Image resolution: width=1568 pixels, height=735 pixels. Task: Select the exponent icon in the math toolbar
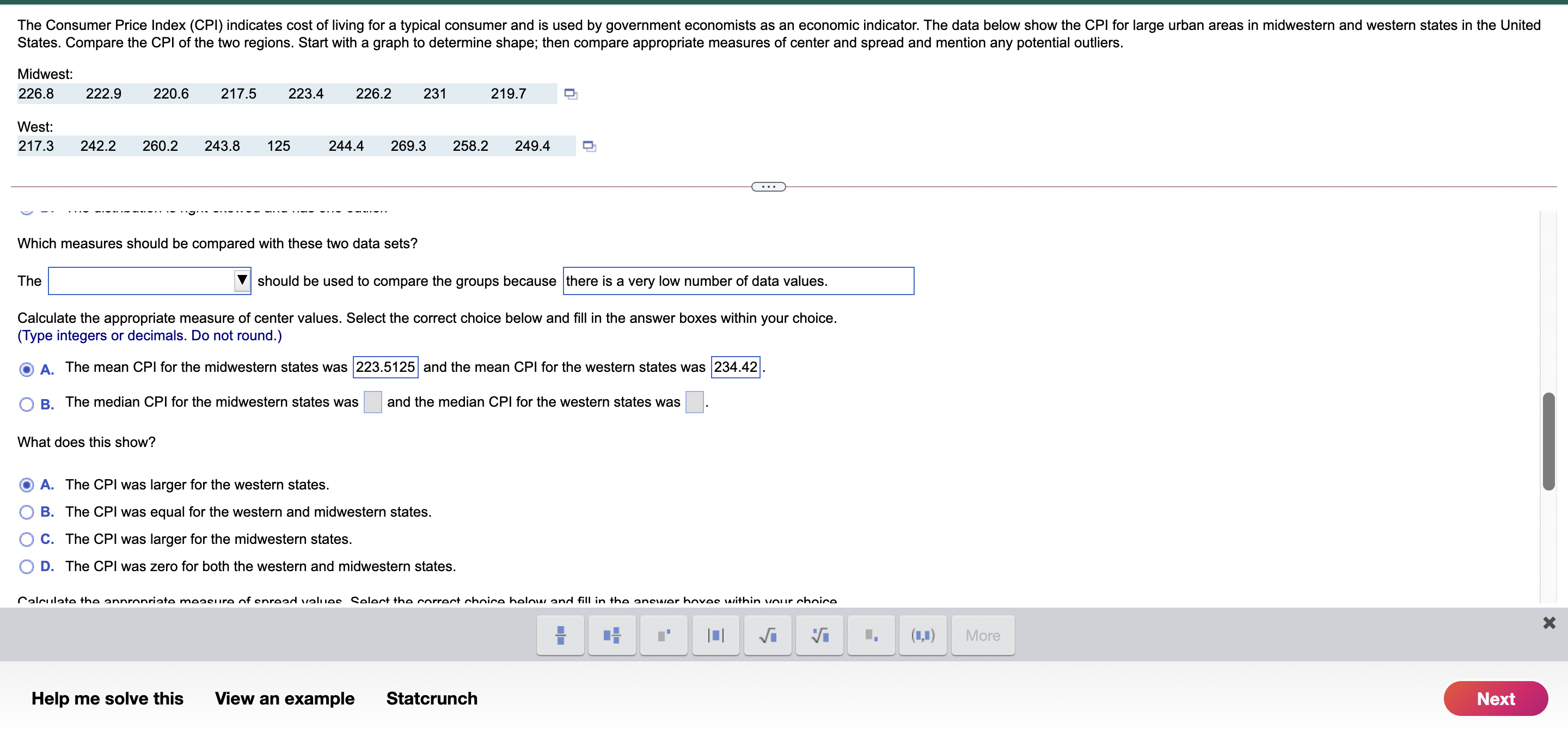(664, 635)
